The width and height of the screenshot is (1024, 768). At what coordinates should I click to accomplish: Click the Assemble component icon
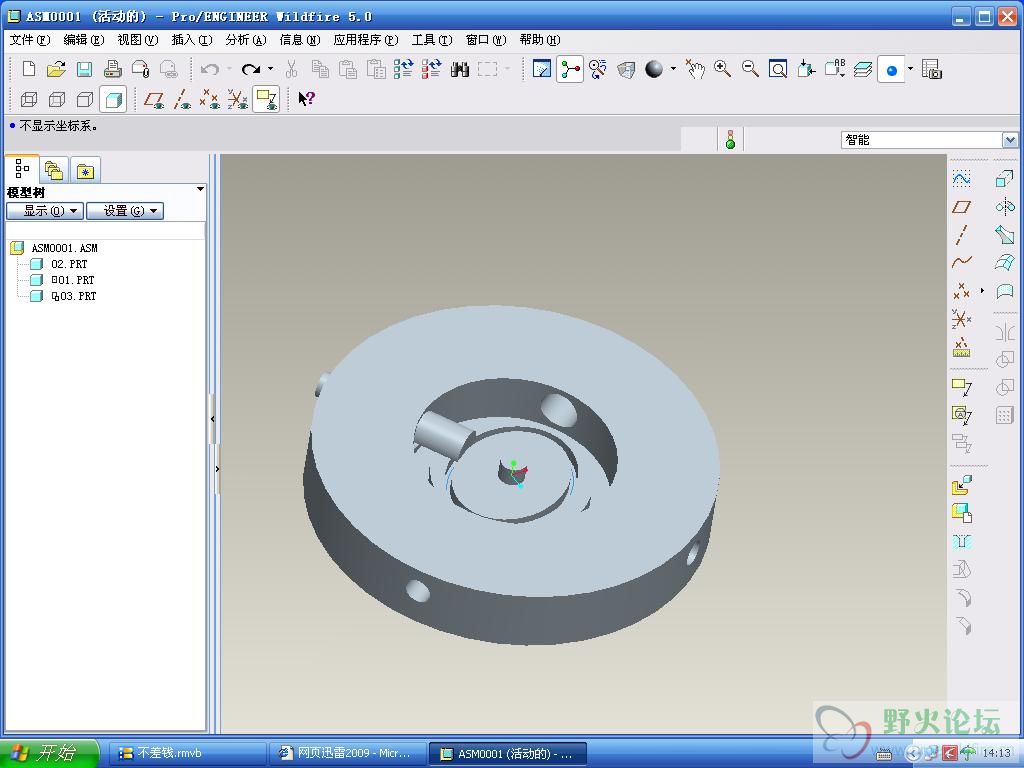click(x=961, y=485)
